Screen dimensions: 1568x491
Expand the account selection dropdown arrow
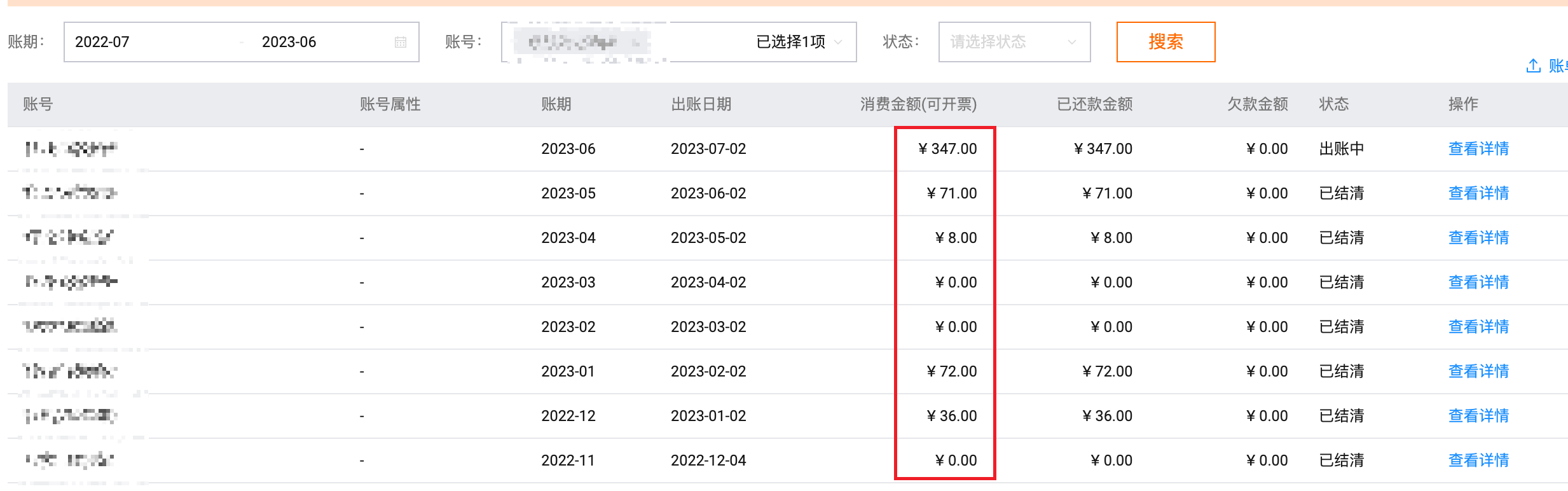click(838, 42)
